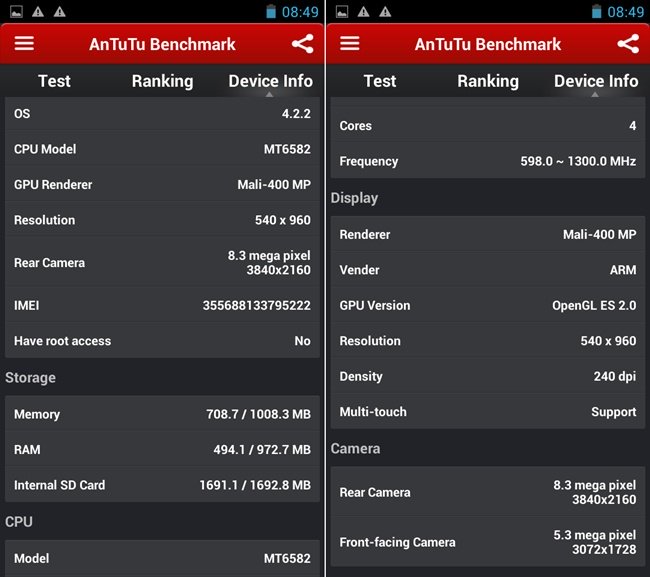Tap the Internal SD Card storage row
This screenshot has height=577, width=650.
click(x=162, y=485)
